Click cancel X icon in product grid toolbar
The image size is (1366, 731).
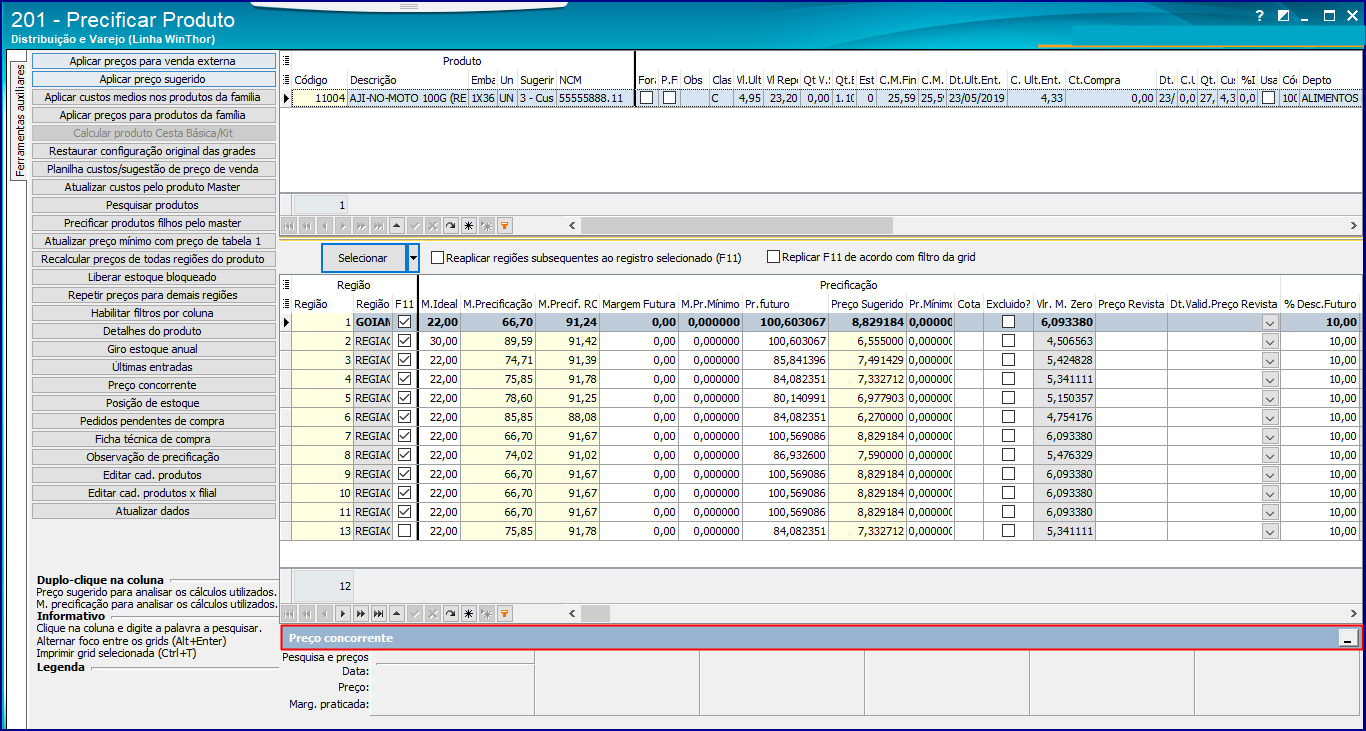coord(433,226)
